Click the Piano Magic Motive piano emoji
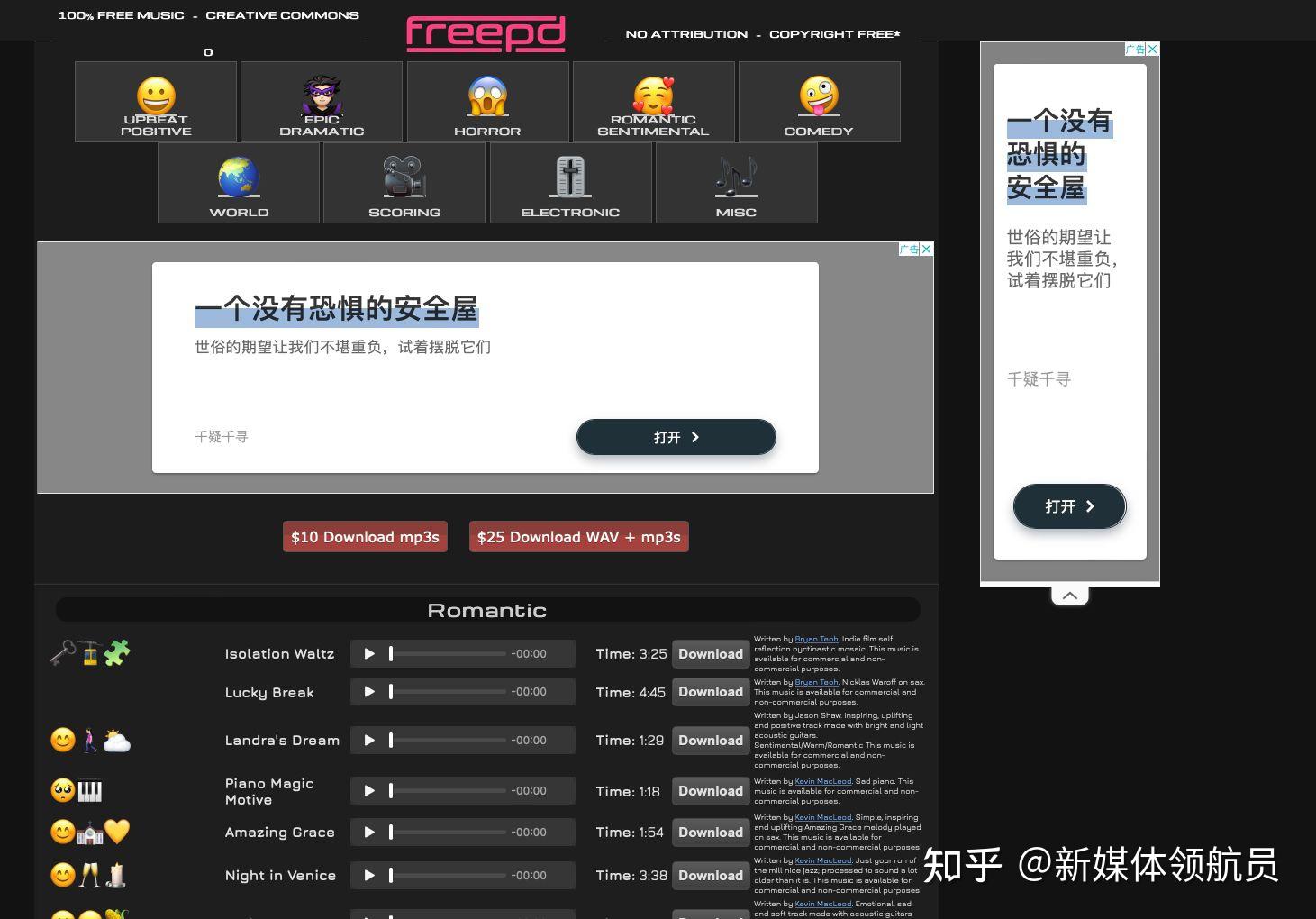 [89, 791]
